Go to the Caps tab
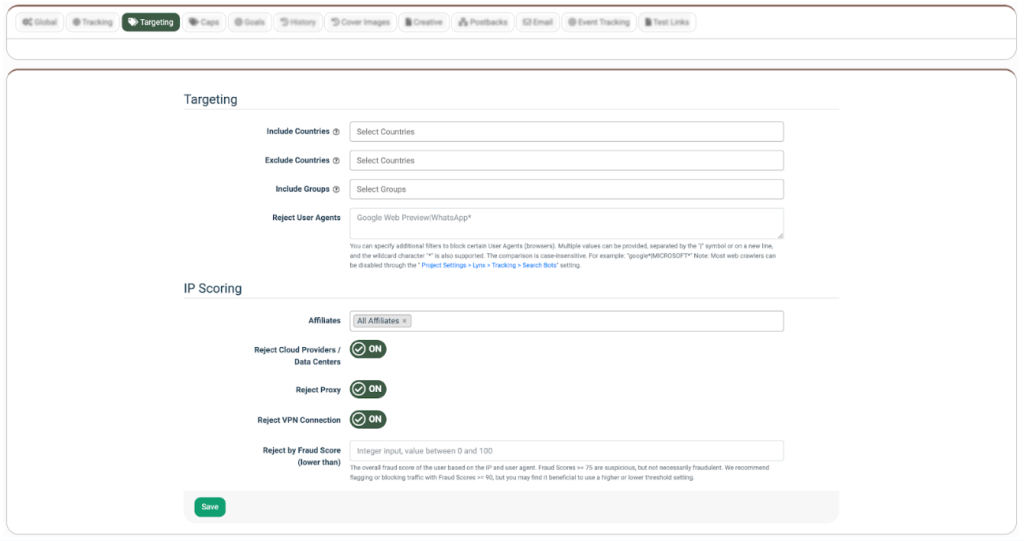 click(x=204, y=22)
